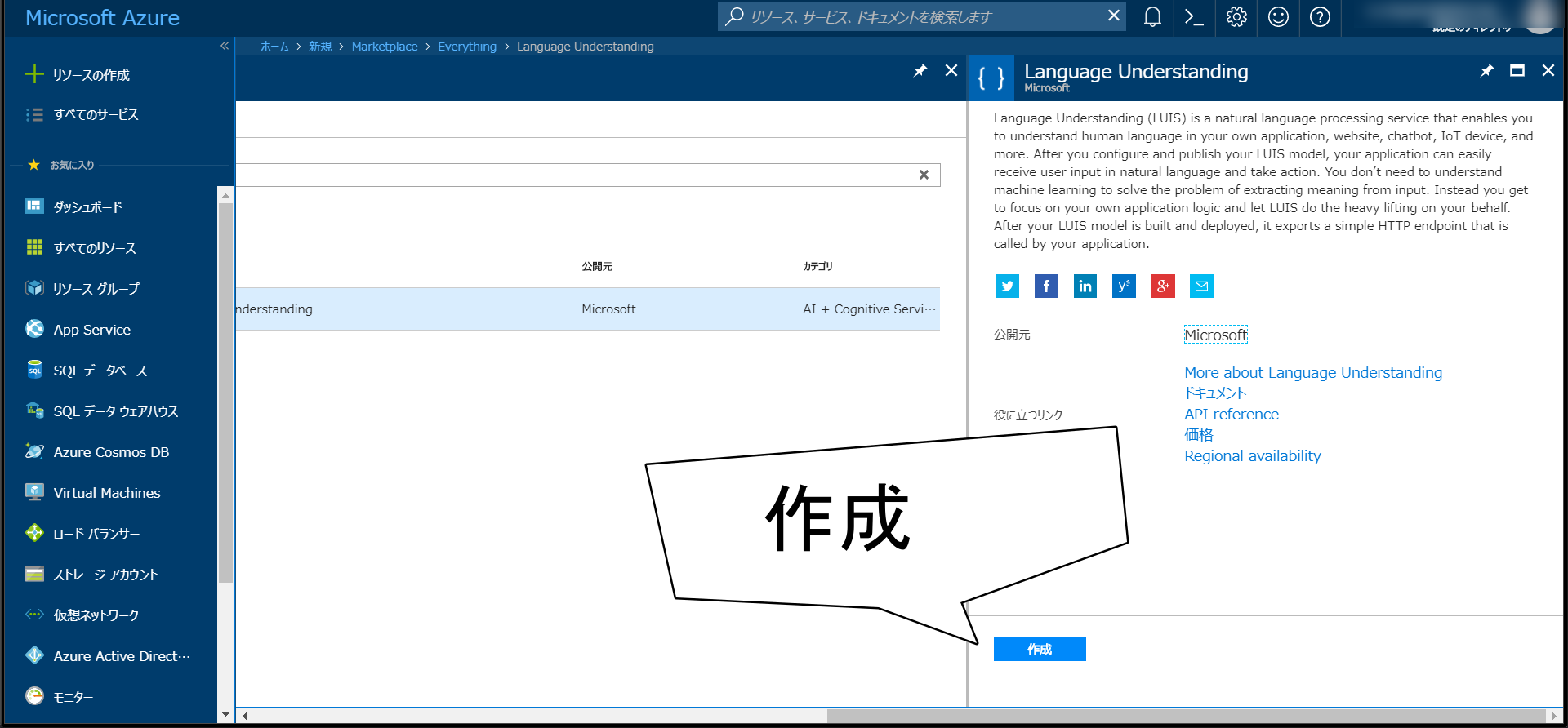
Task: Open the More about Language Understanding link
Action: (1313, 373)
